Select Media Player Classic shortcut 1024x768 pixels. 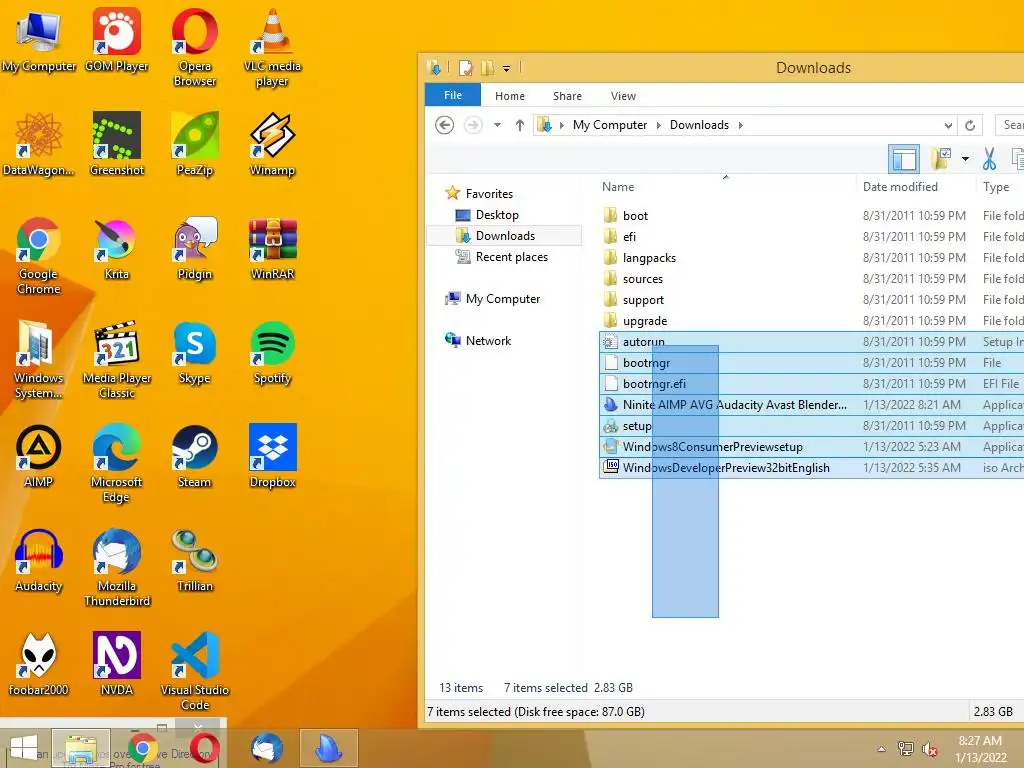[x=117, y=360]
